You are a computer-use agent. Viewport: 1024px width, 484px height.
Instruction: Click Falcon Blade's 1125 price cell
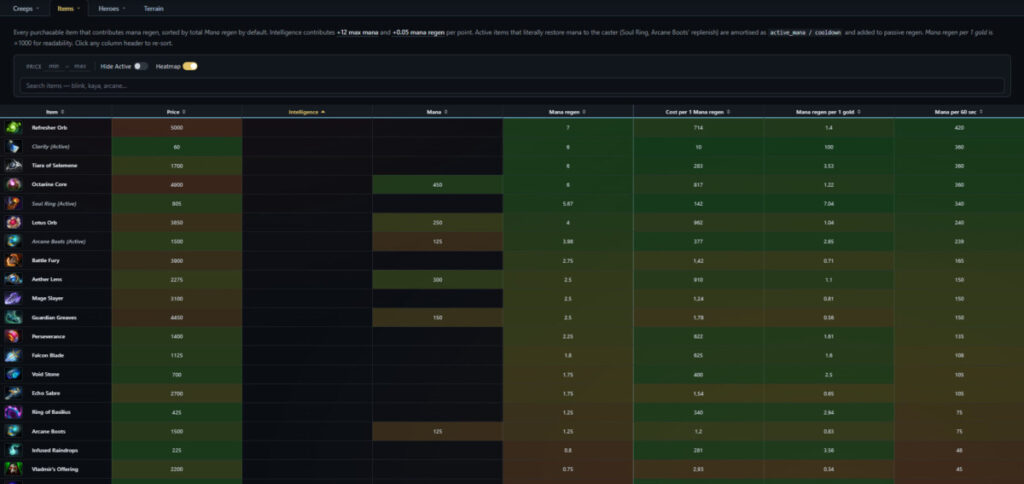pyautogui.click(x=176, y=355)
